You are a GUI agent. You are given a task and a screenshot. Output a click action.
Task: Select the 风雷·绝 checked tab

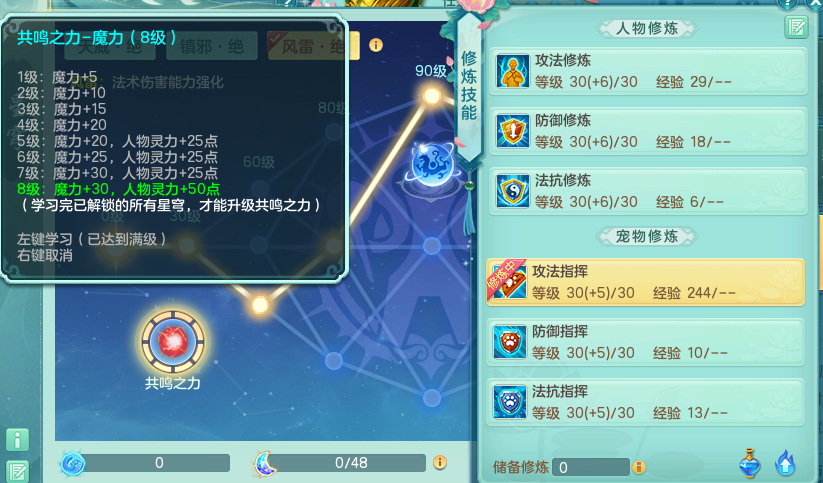tap(313, 46)
